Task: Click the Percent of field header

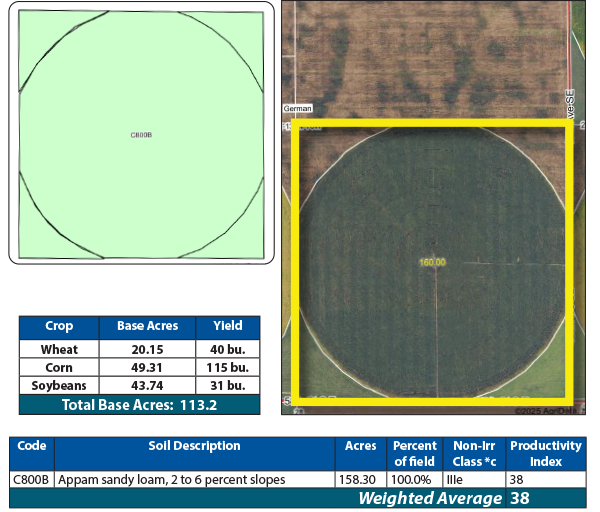Action: 414,453
